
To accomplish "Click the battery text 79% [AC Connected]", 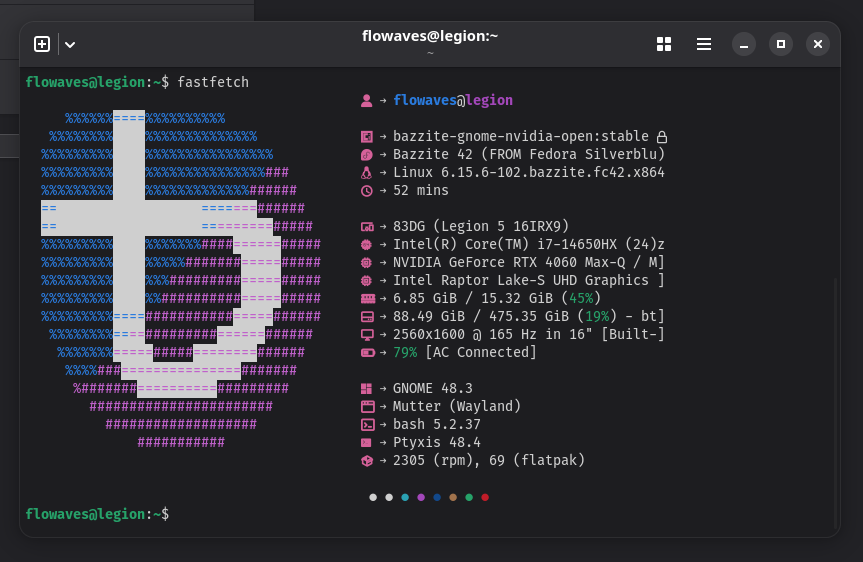I will tap(465, 353).
